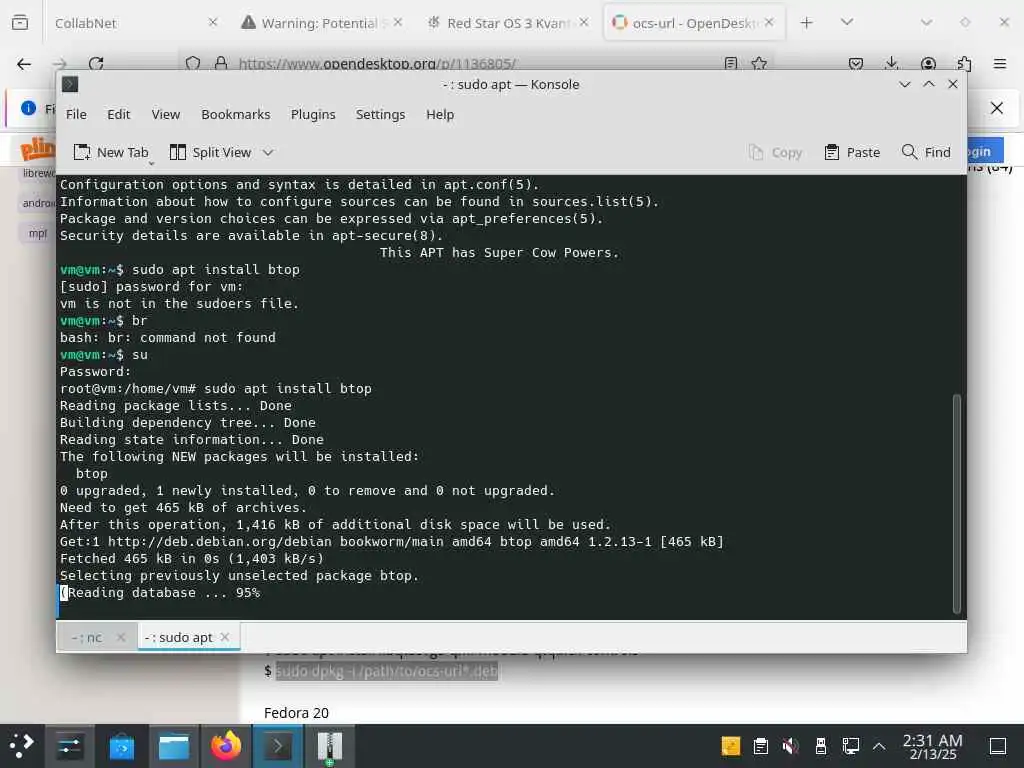Open the Edit menu in Konsole
The width and height of the screenshot is (1024, 768).
pos(119,114)
